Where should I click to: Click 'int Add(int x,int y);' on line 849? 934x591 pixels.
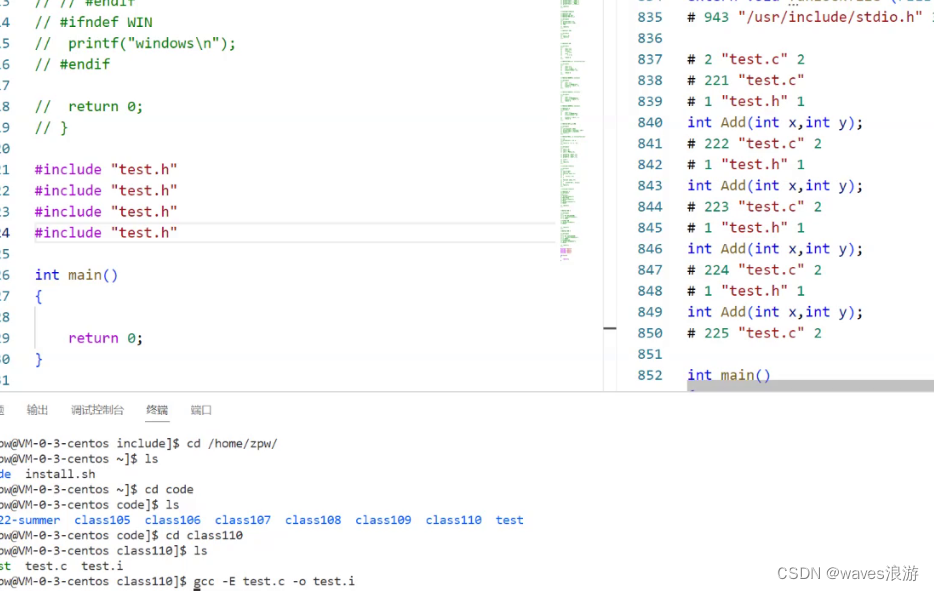pyautogui.click(x=775, y=312)
